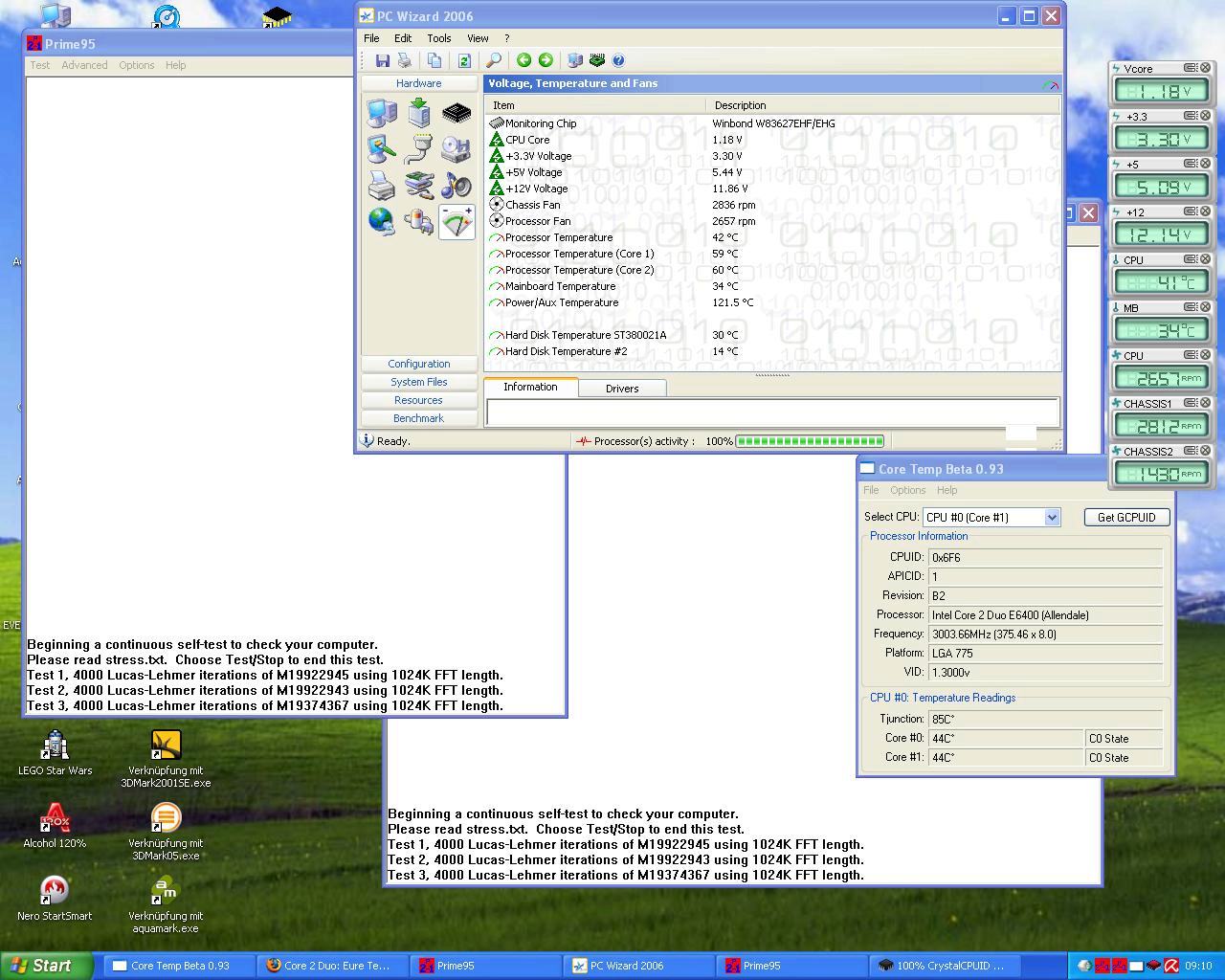The height and width of the screenshot is (980, 1225).
Task: Click the green Back arrow in PC Wizard
Action: click(523, 60)
